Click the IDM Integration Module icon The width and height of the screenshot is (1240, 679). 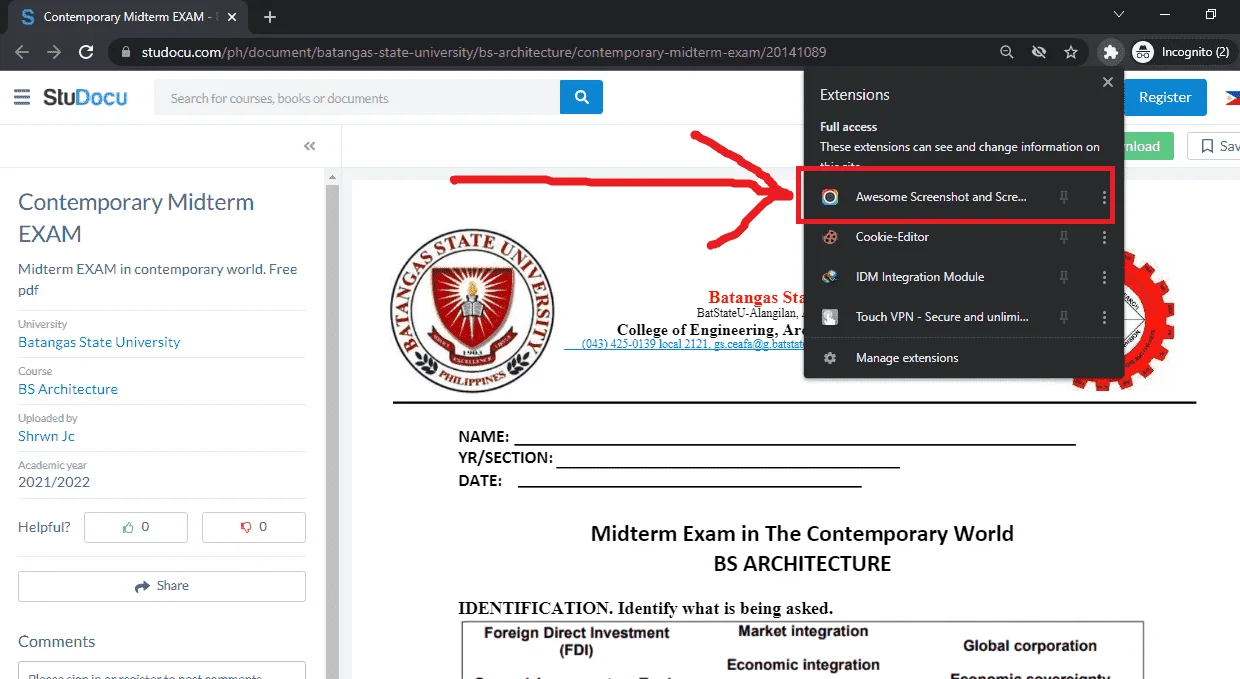(x=830, y=277)
